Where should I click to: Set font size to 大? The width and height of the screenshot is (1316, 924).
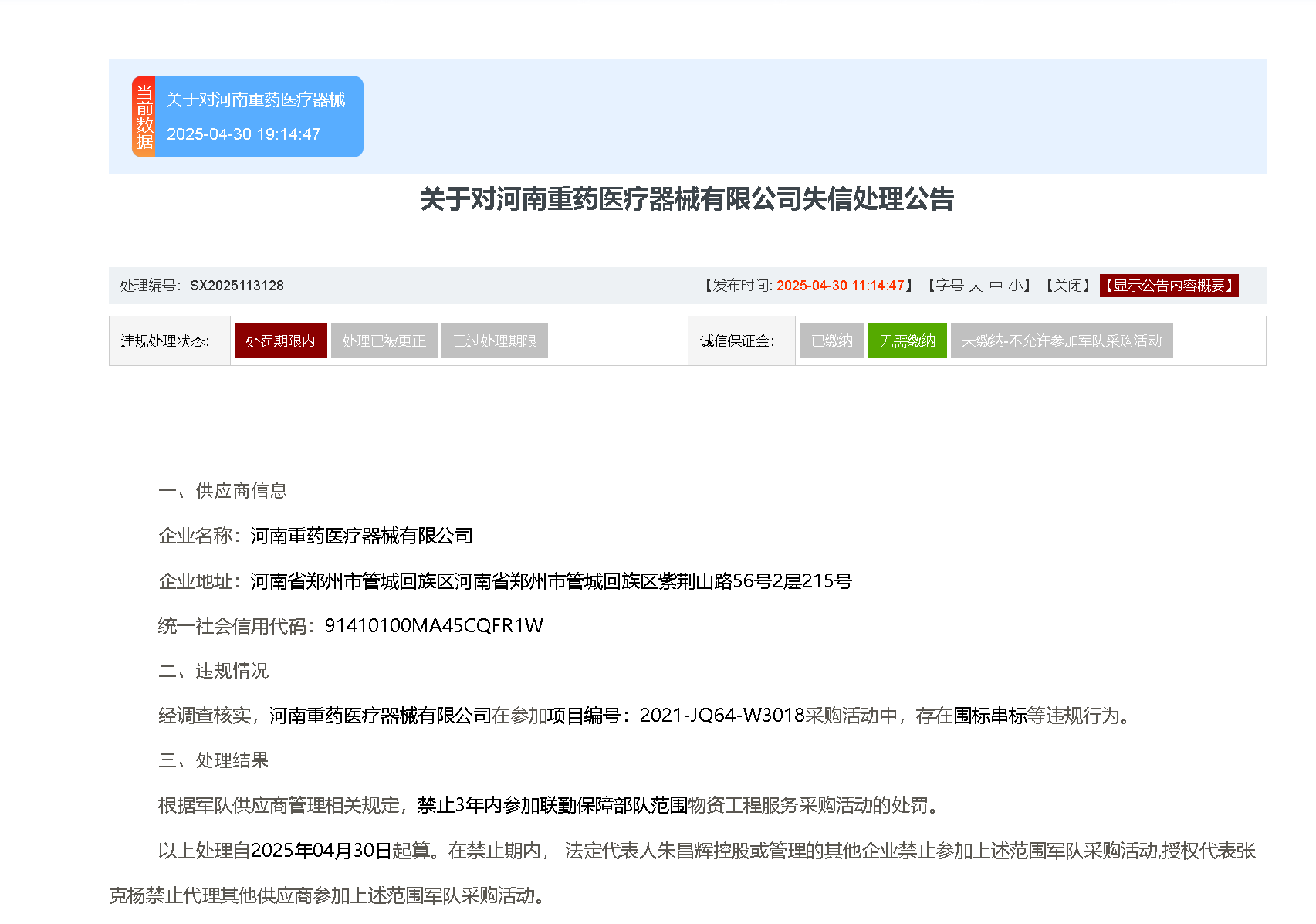pos(976,286)
